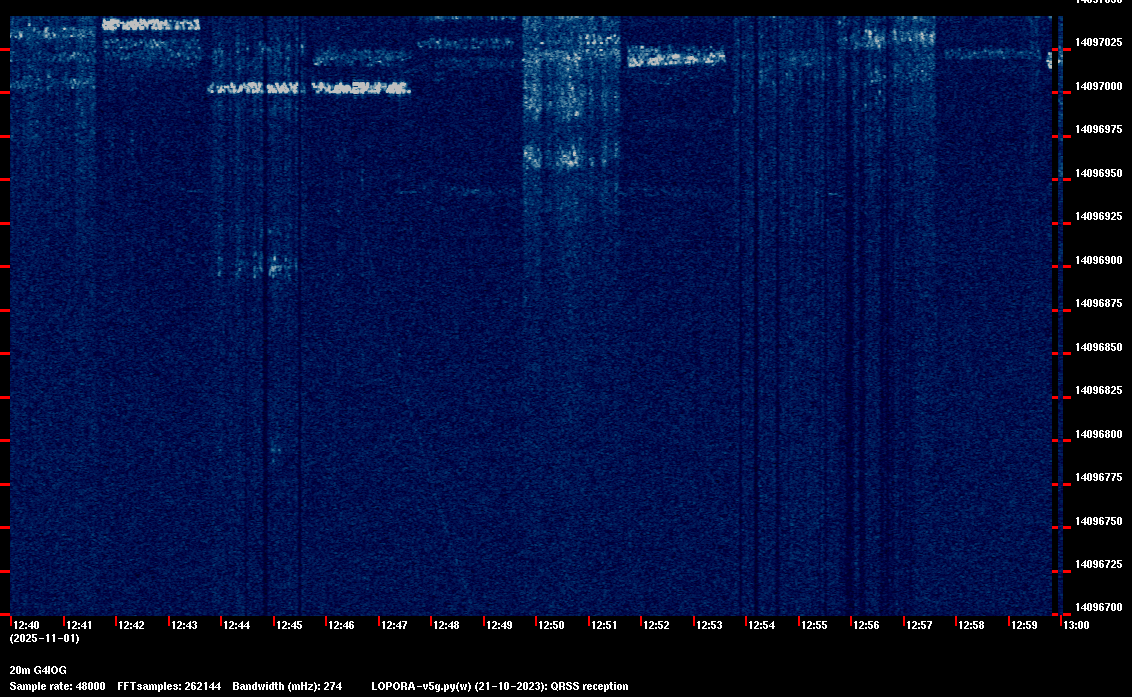Select the 14096775 frequency label
This screenshot has height=697, width=1132.
click(1099, 477)
